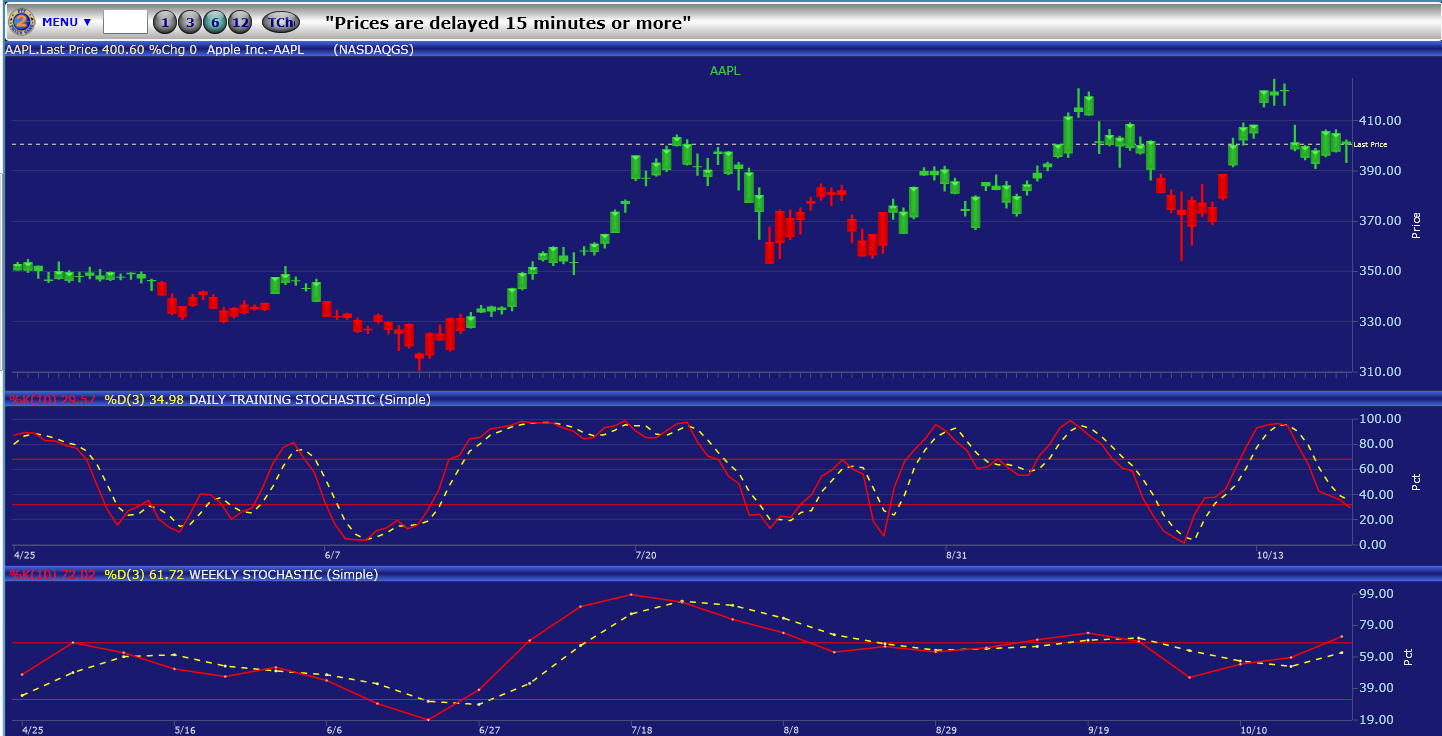1442x736 pixels.
Task: Open the MENU dropdown
Action: 66,22
